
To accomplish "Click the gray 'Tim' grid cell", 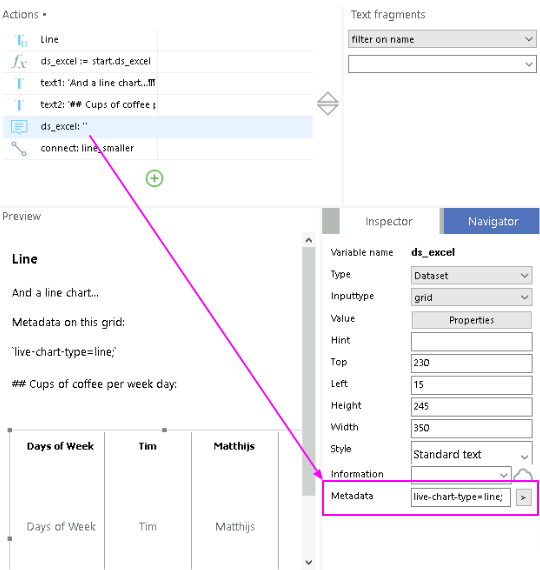I will coord(148,527).
